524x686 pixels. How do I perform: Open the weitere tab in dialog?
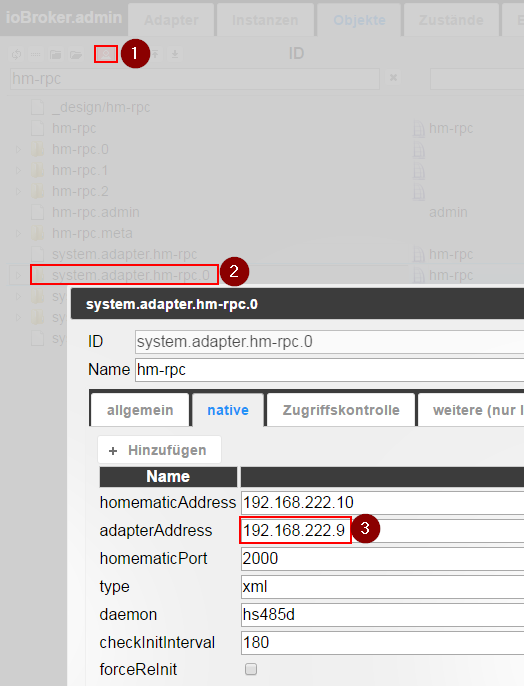471,410
